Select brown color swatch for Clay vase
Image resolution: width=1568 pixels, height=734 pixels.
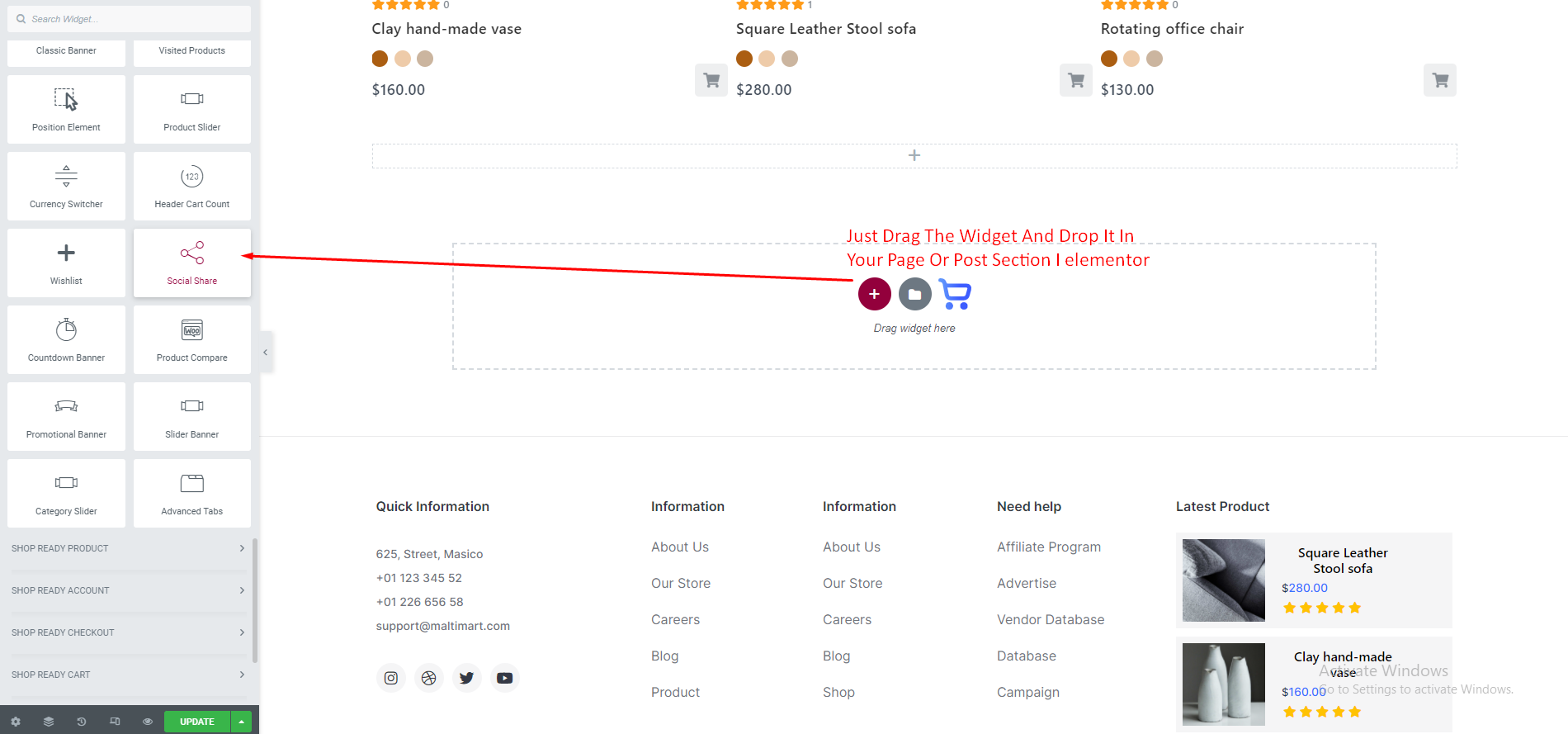pos(380,59)
